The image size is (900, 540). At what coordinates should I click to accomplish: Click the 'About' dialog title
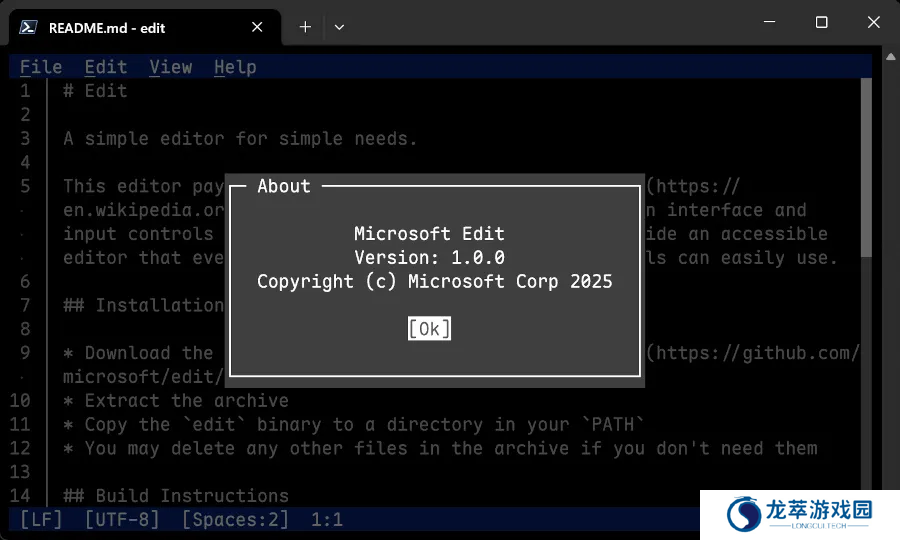pyautogui.click(x=284, y=186)
